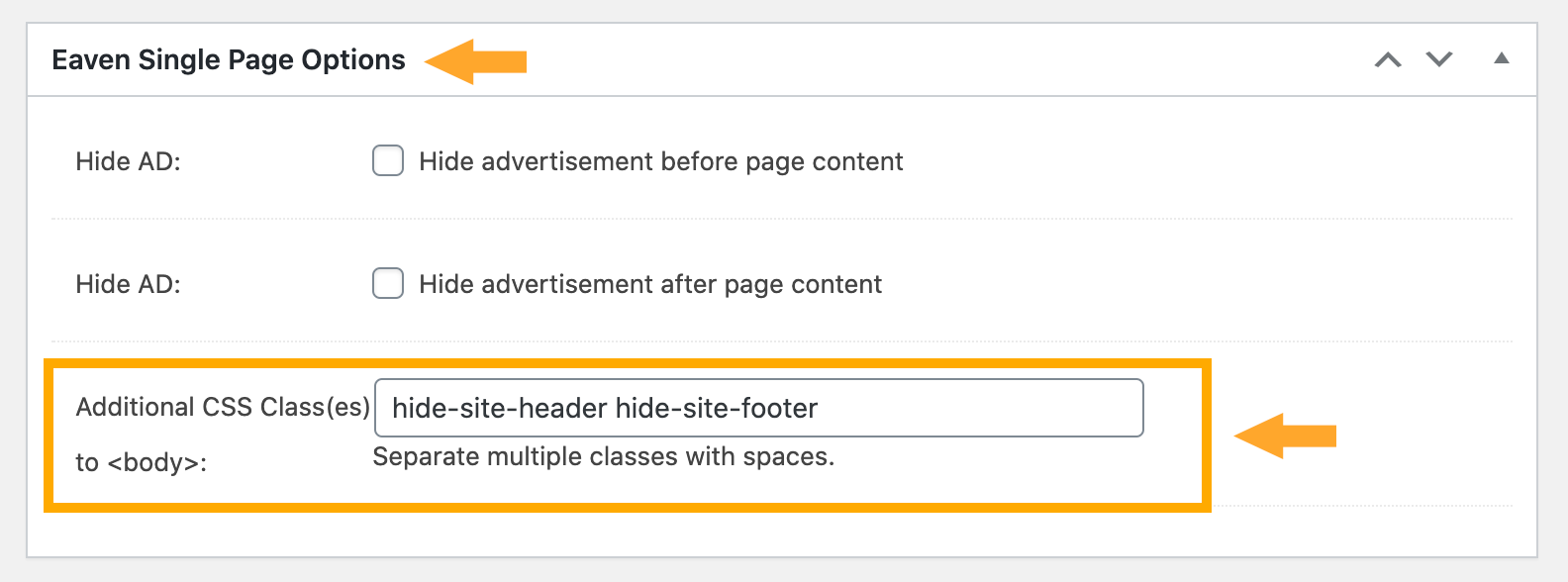Click the second Hide AD label
This screenshot has width=1568, height=582.
pos(129,284)
